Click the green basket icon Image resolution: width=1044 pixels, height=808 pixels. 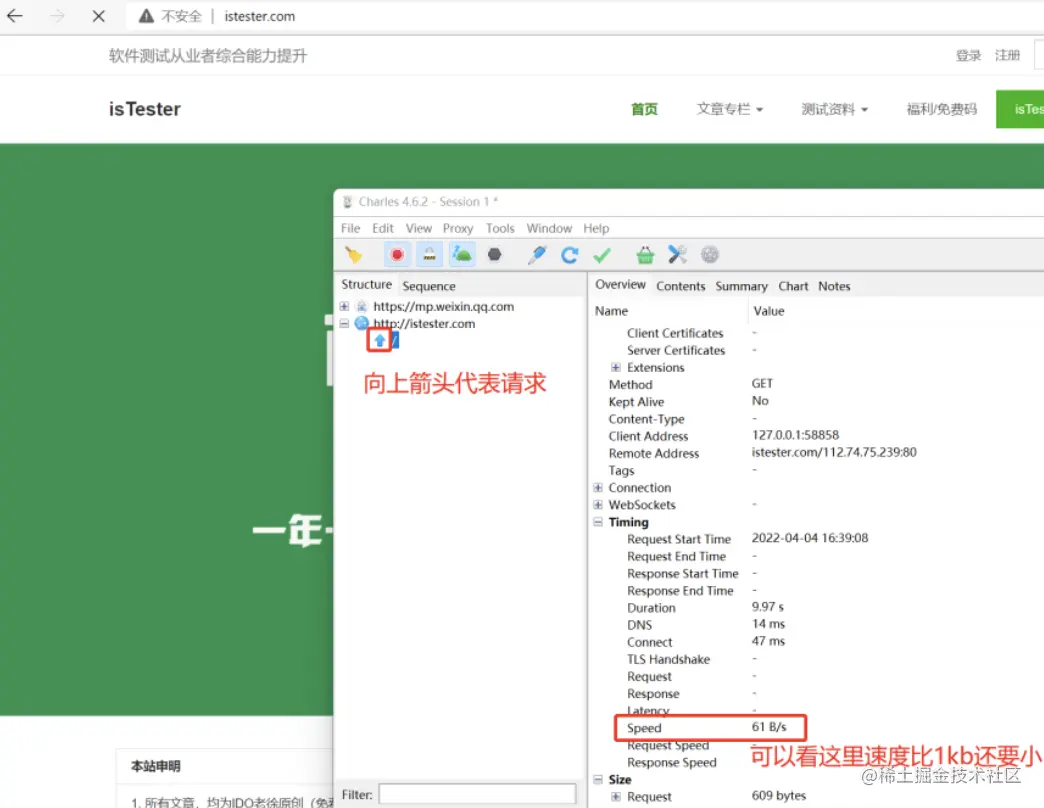[645, 255]
